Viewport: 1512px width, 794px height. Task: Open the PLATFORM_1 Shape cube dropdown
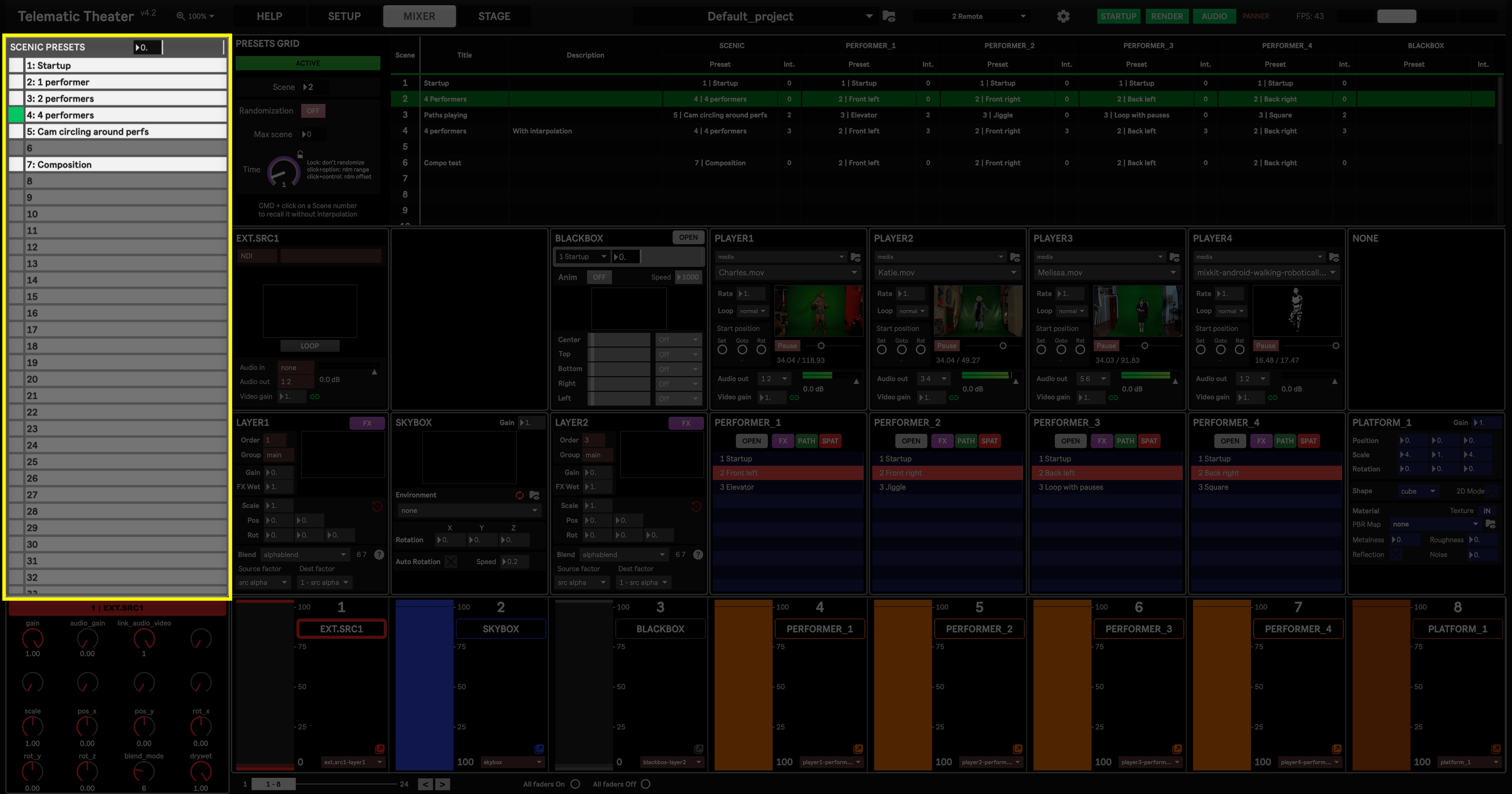pos(1417,491)
